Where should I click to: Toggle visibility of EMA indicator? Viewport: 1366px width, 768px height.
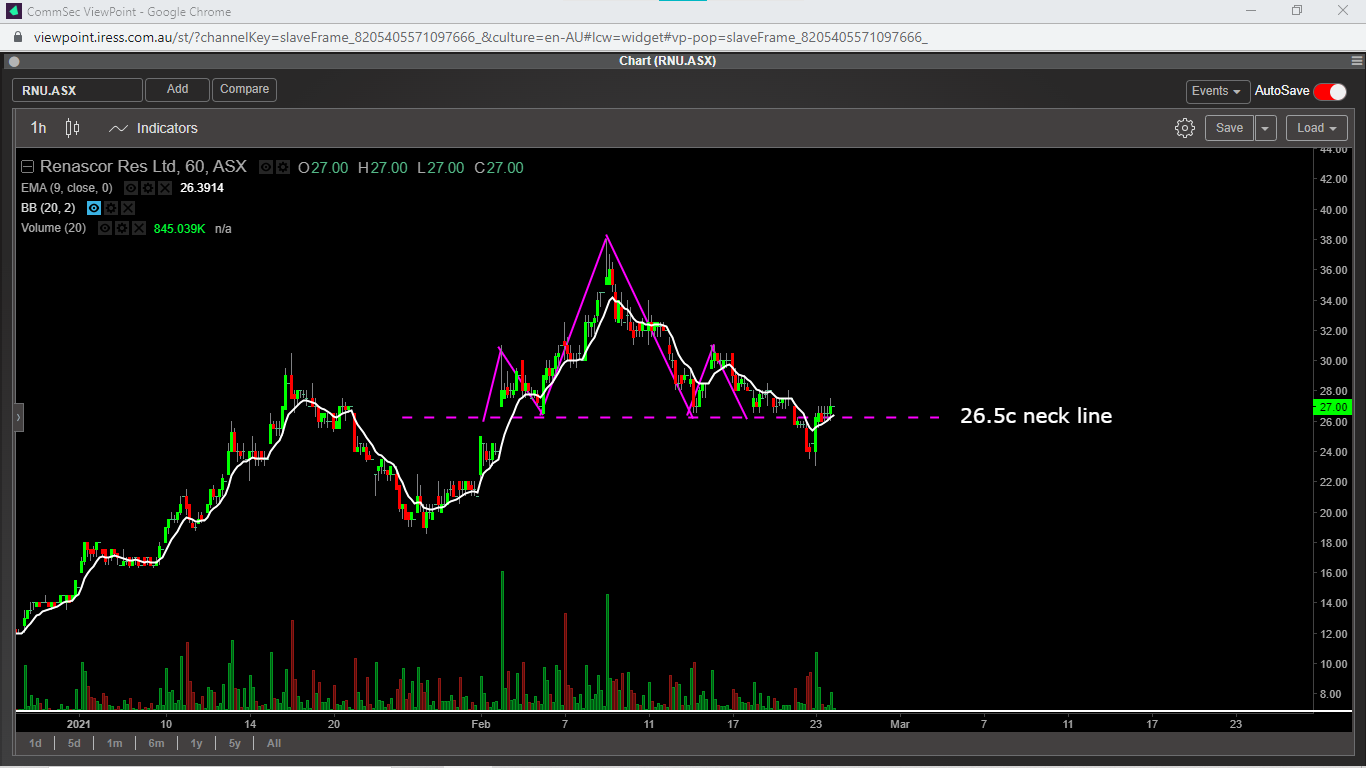pos(131,188)
